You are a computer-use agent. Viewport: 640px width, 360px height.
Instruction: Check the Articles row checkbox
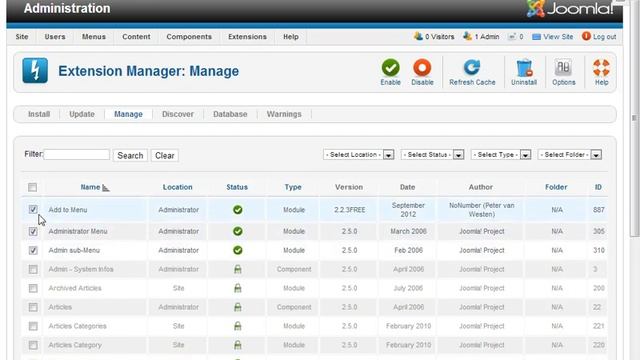[33, 307]
